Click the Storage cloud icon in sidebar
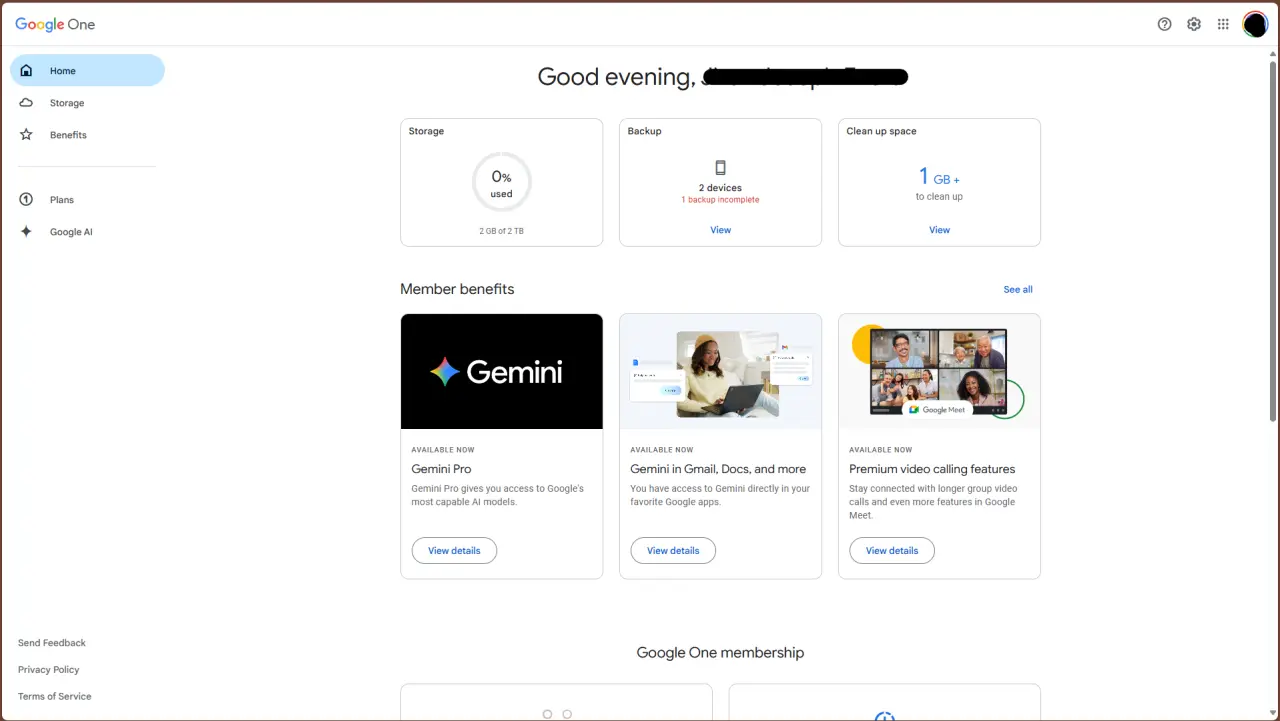This screenshot has height=721, width=1280. coord(26,103)
